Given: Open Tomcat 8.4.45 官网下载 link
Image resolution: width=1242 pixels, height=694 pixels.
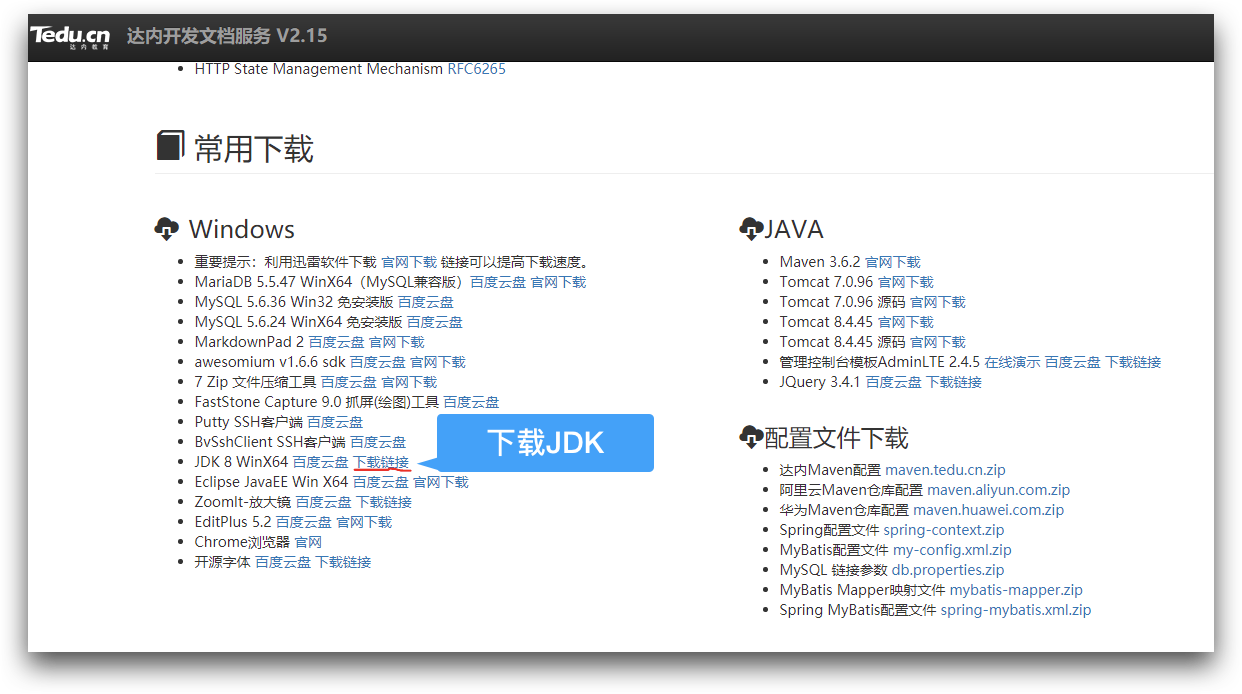Looking at the screenshot, I should pyautogui.click(x=906, y=322).
